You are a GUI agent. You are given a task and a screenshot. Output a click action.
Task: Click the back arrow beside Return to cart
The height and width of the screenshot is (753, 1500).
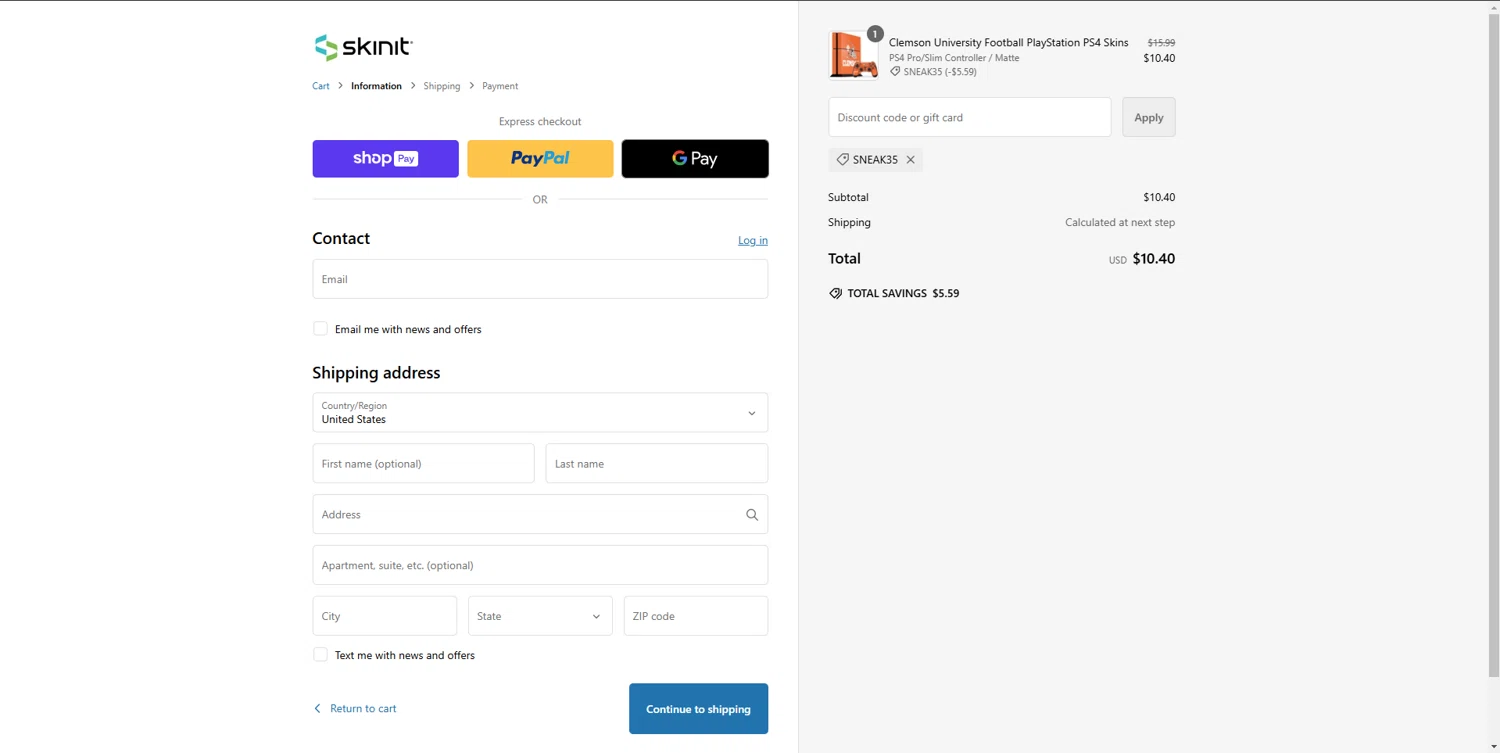(318, 709)
